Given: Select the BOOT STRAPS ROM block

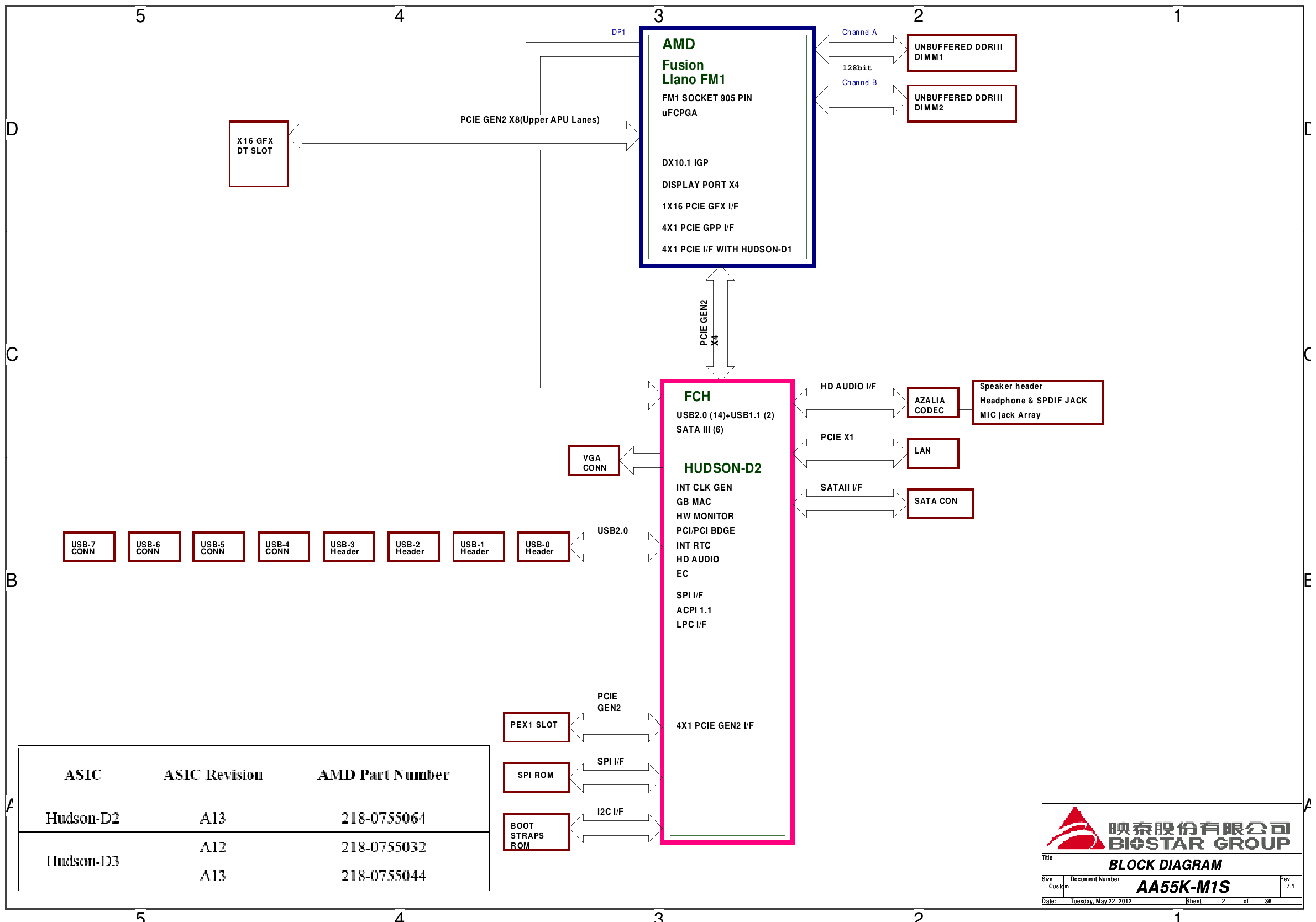Looking at the screenshot, I should click(536, 831).
